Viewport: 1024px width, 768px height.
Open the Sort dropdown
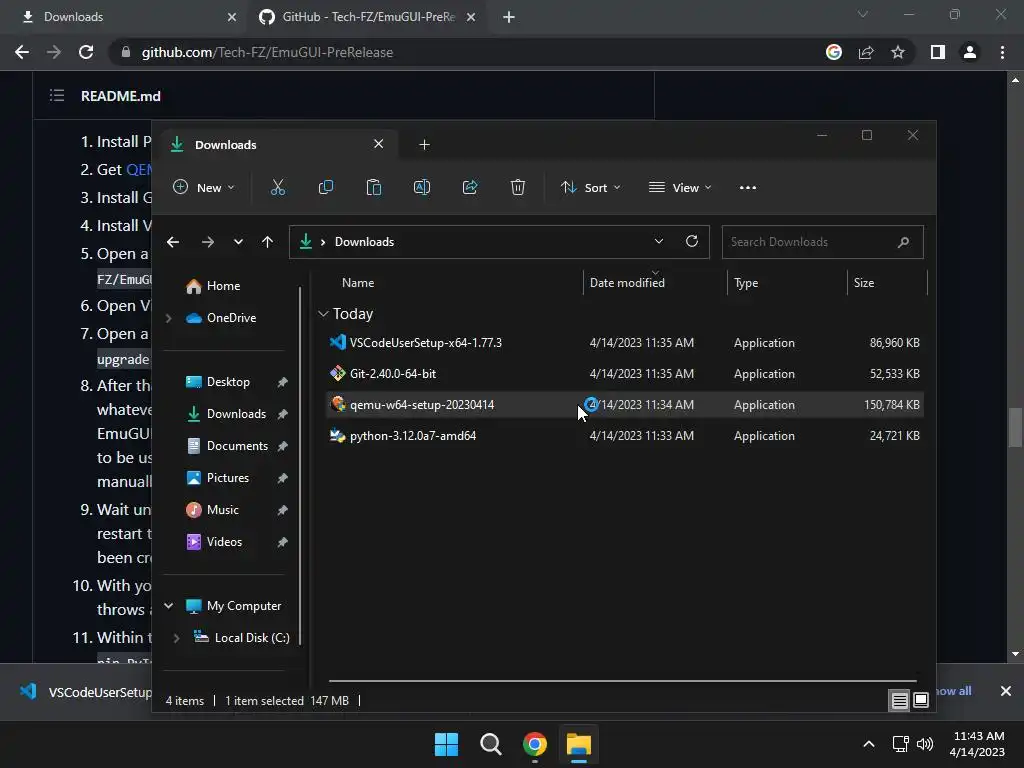tap(590, 187)
